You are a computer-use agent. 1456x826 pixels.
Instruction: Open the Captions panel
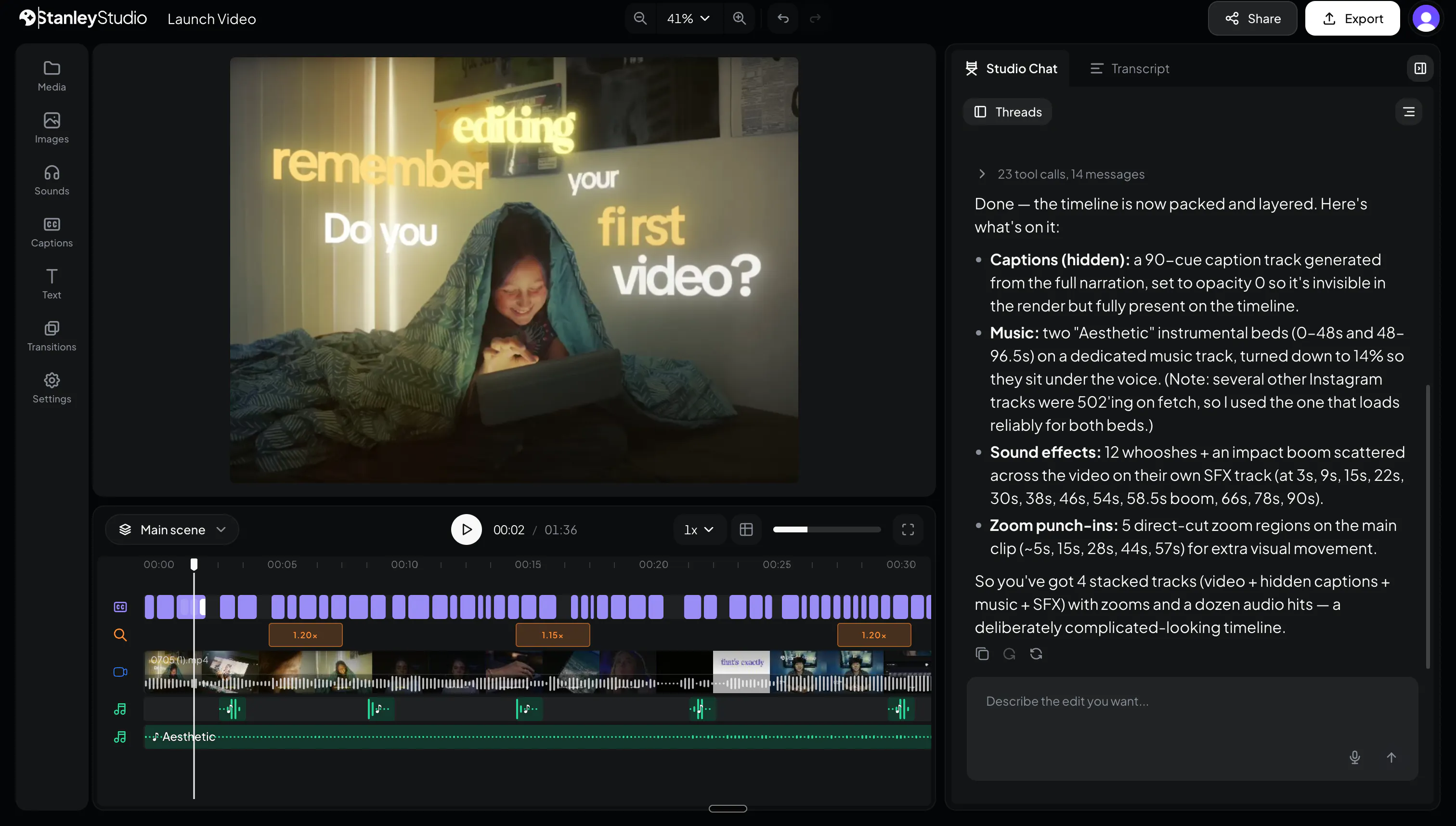pyautogui.click(x=52, y=232)
